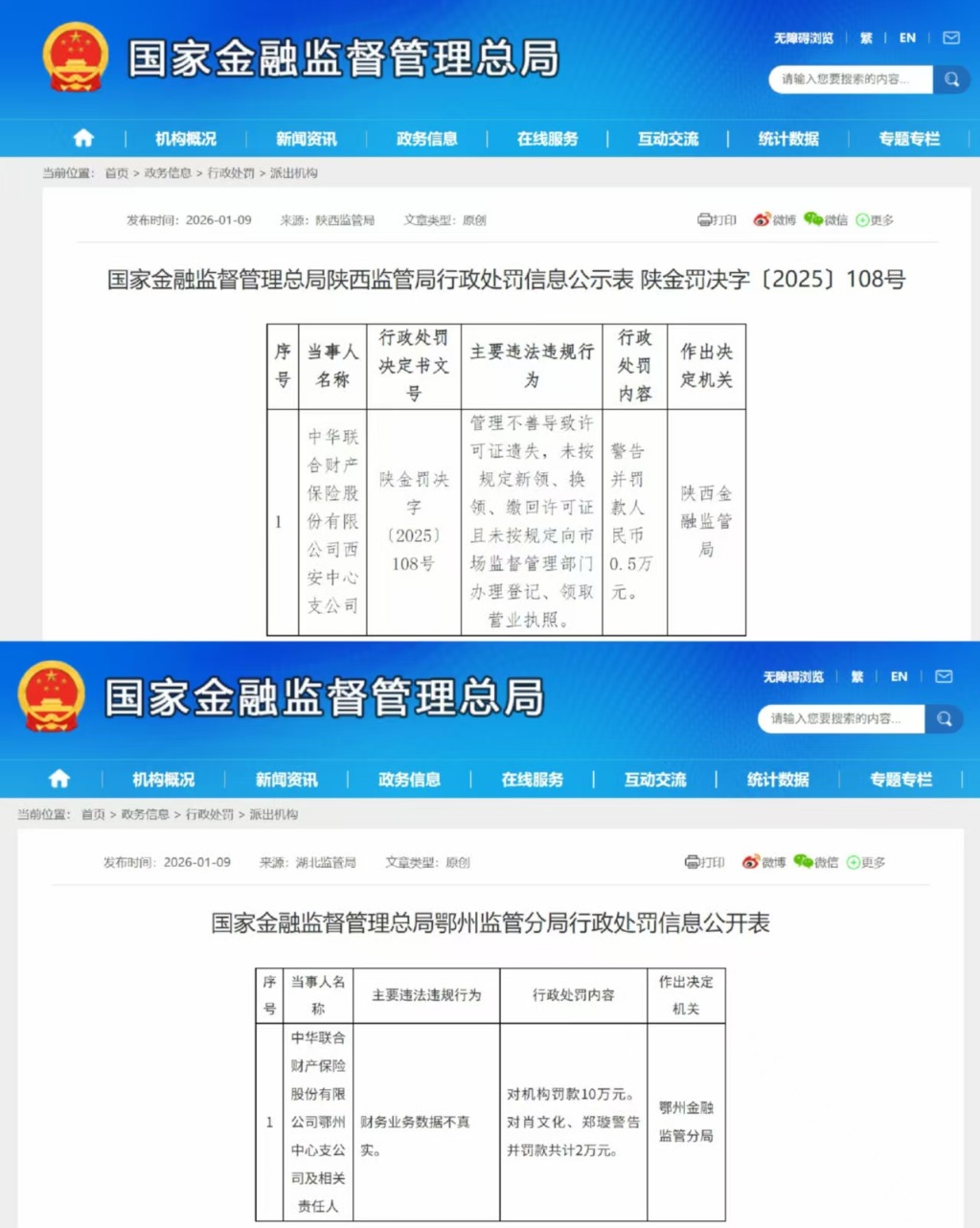The width and height of the screenshot is (980, 1228).
Task: Open 机构概况 menu on the Shaanxi page
Action: click(186, 139)
